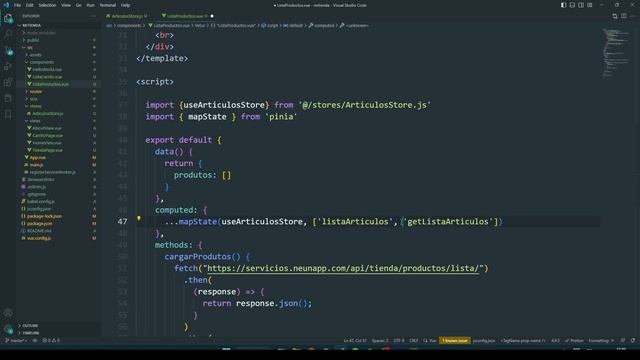Open the Run and Debug view

[8, 67]
